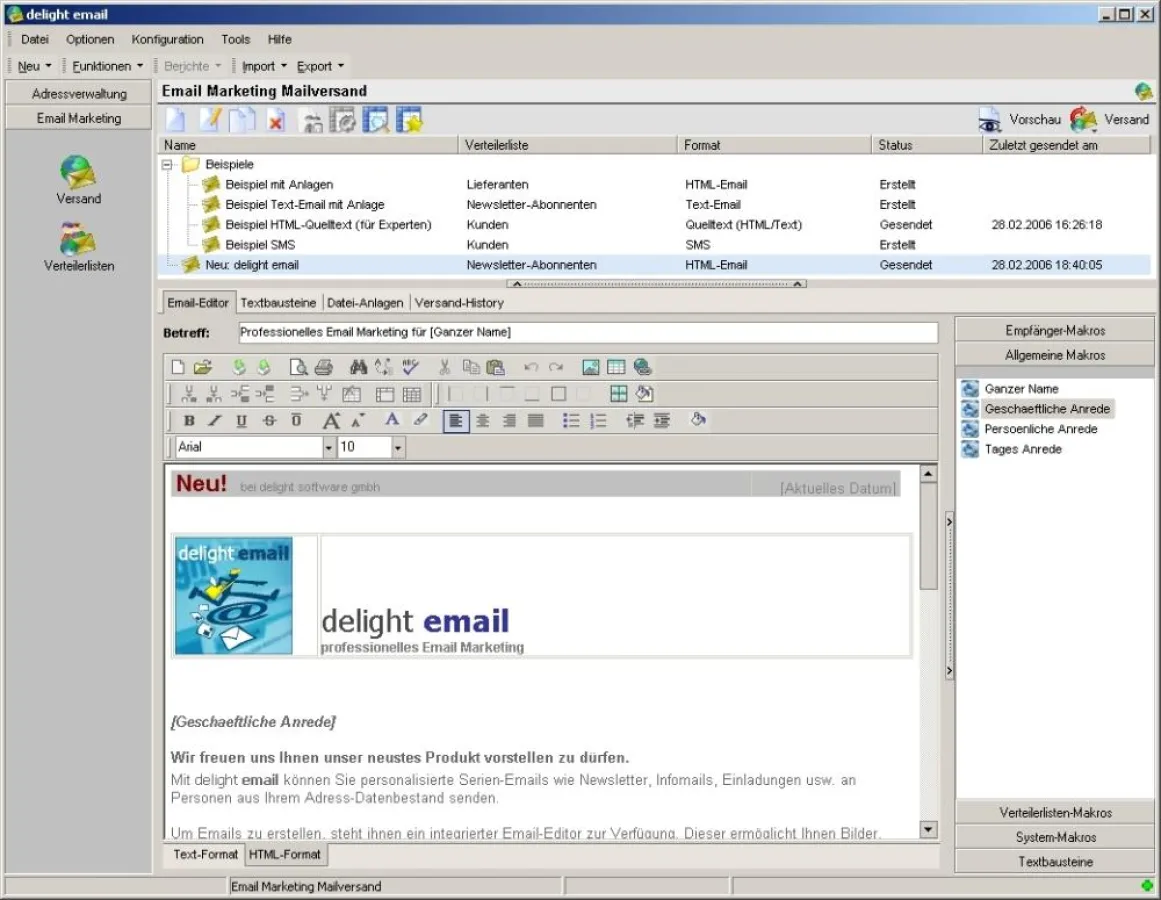Click the red X delete mailing icon
The height and width of the screenshot is (900, 1161).
276,121
